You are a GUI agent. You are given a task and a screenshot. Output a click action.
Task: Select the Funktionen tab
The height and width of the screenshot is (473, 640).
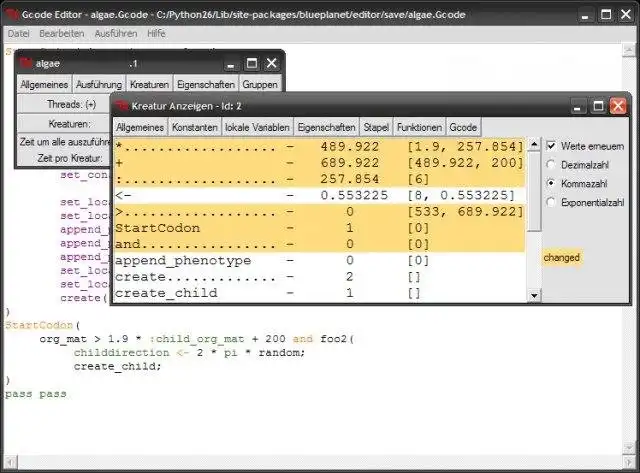[x=419, y=127]
